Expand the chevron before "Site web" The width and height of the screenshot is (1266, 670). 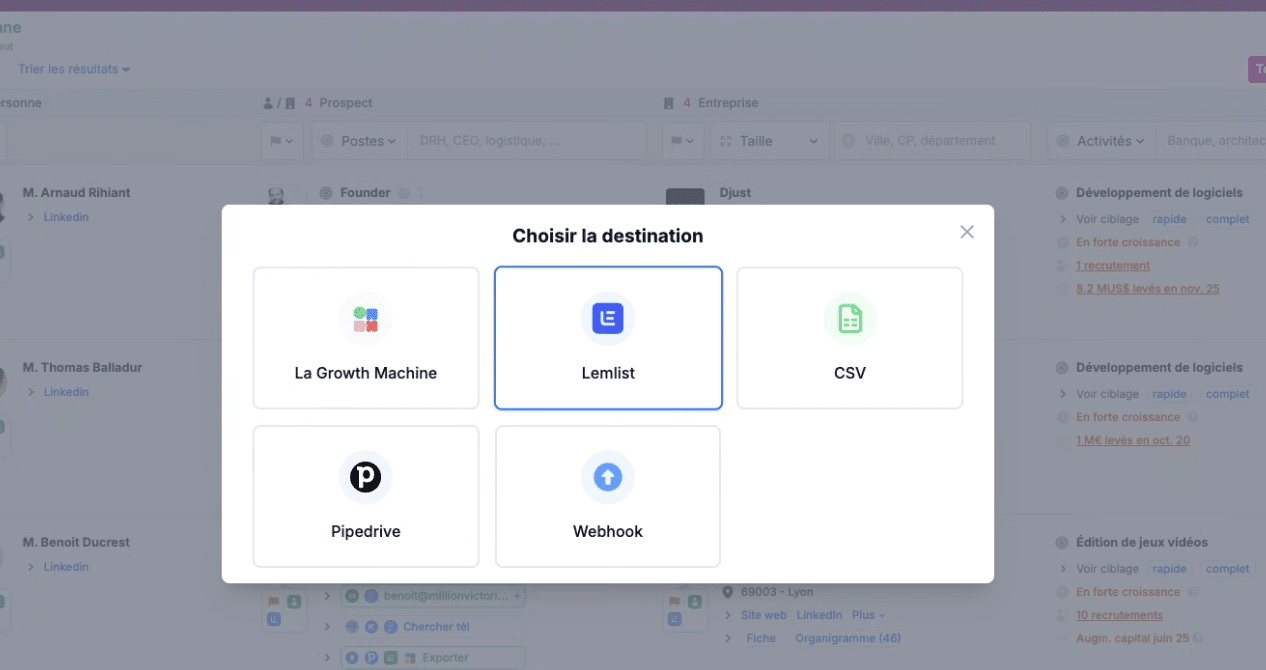(x=729, y=615)
